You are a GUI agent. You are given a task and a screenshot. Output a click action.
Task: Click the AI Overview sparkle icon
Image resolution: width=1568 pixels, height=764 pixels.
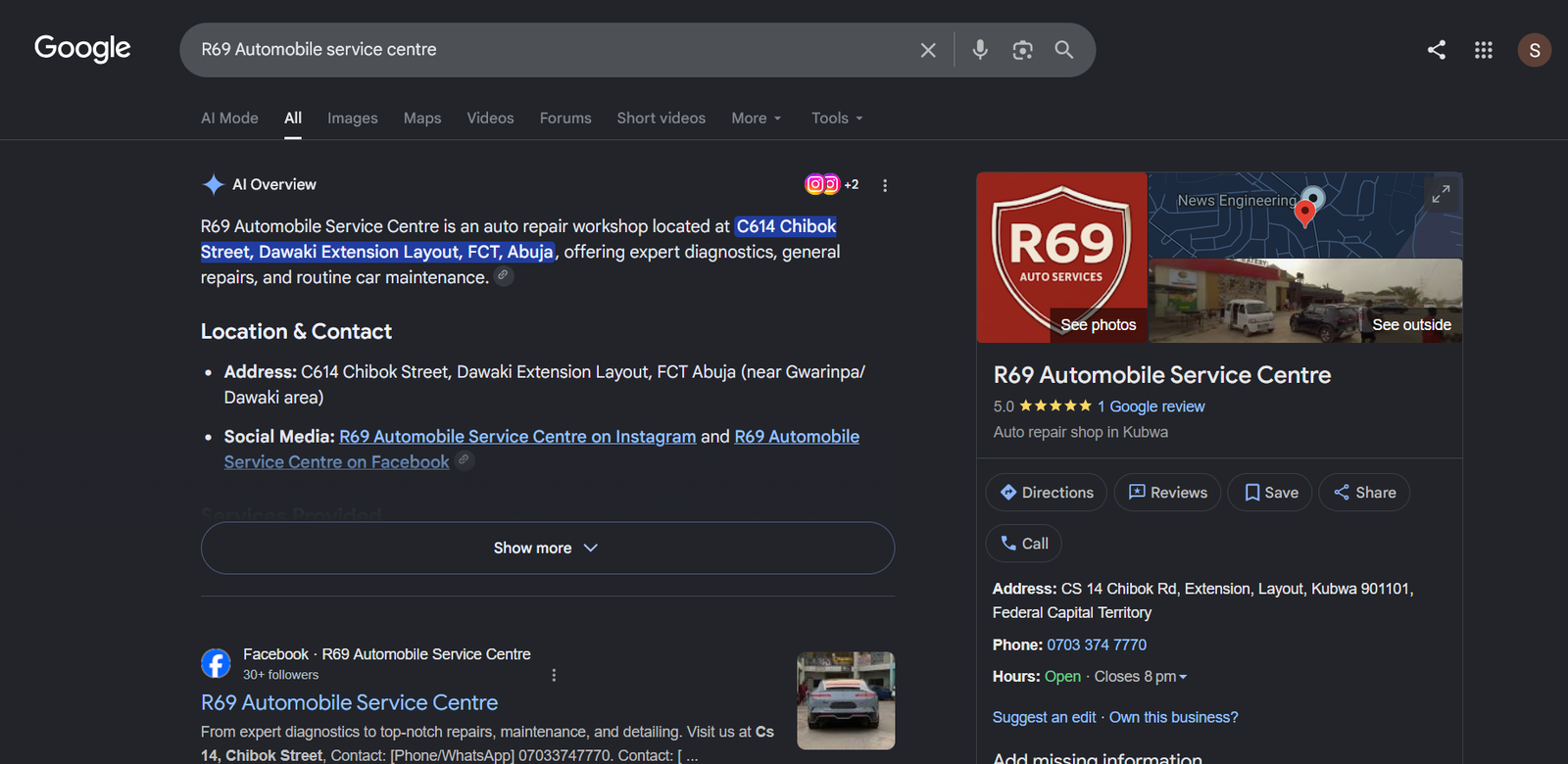coord(214,184)
